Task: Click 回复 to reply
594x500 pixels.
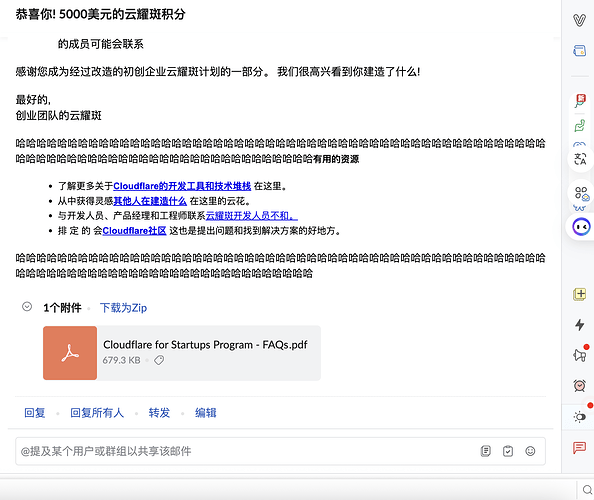Action: 35,412
